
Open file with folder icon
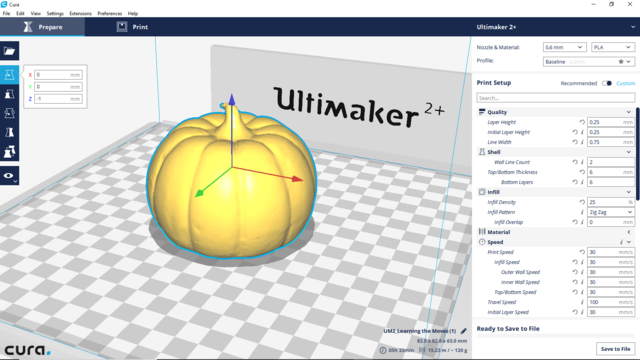[9, 51]
